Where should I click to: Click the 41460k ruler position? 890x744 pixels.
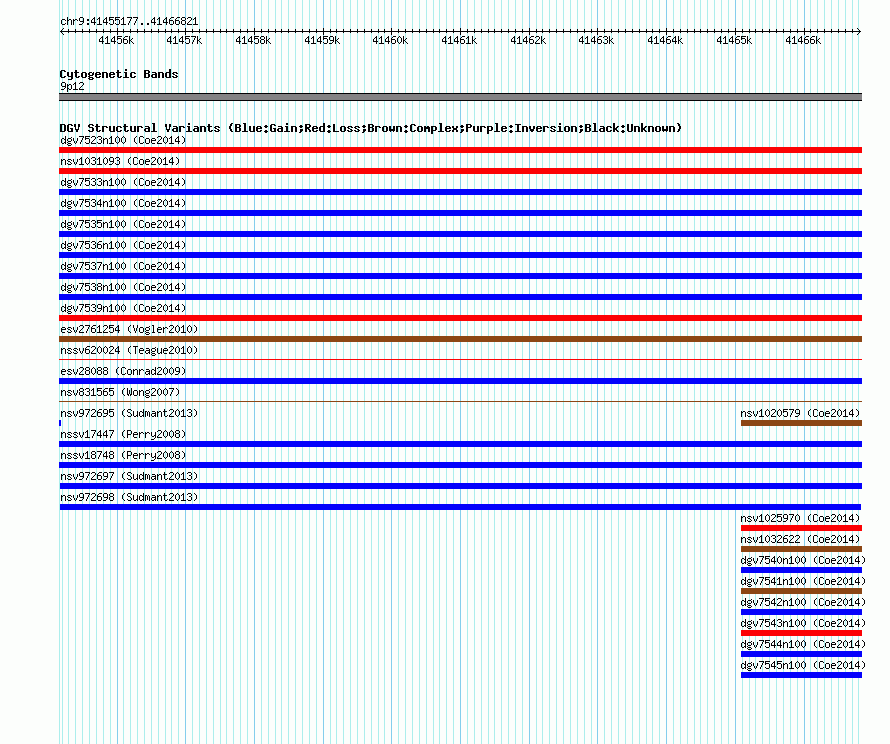pyautogui.click(x=390, y=40)
